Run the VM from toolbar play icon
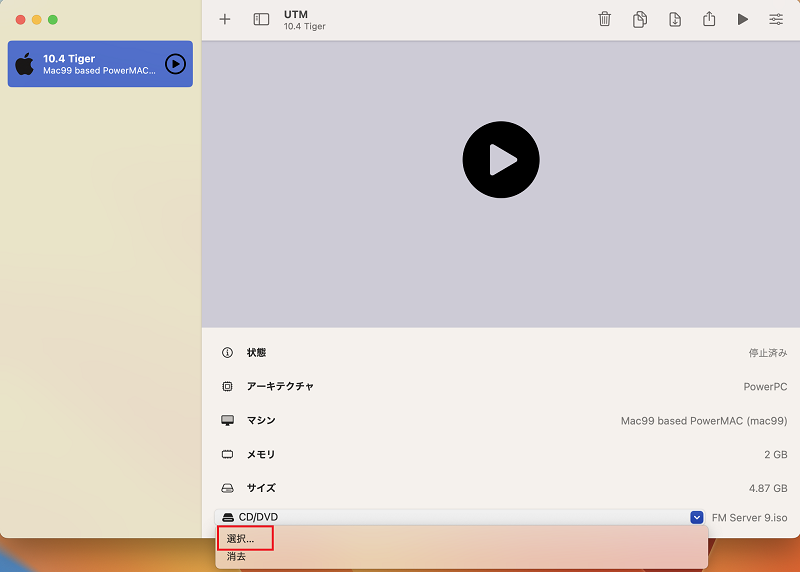The height and width of the screenshot is (572, 800). pyautogui.click(x=743, y=19)
